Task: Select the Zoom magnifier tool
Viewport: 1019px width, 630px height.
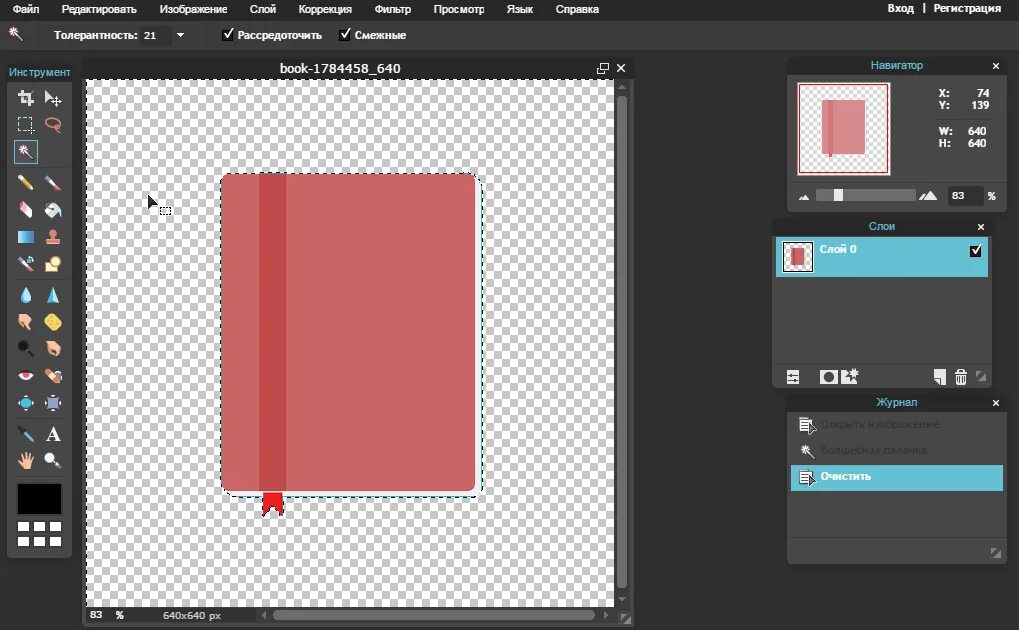Action: (53, 461)
